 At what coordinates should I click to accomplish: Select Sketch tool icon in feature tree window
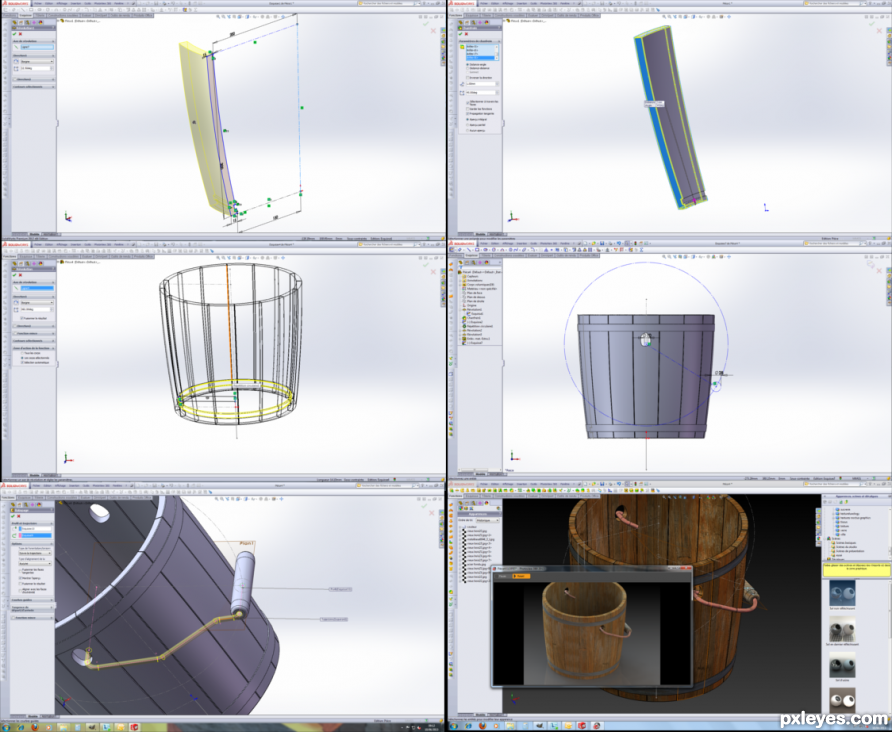(x=452, y=250)
